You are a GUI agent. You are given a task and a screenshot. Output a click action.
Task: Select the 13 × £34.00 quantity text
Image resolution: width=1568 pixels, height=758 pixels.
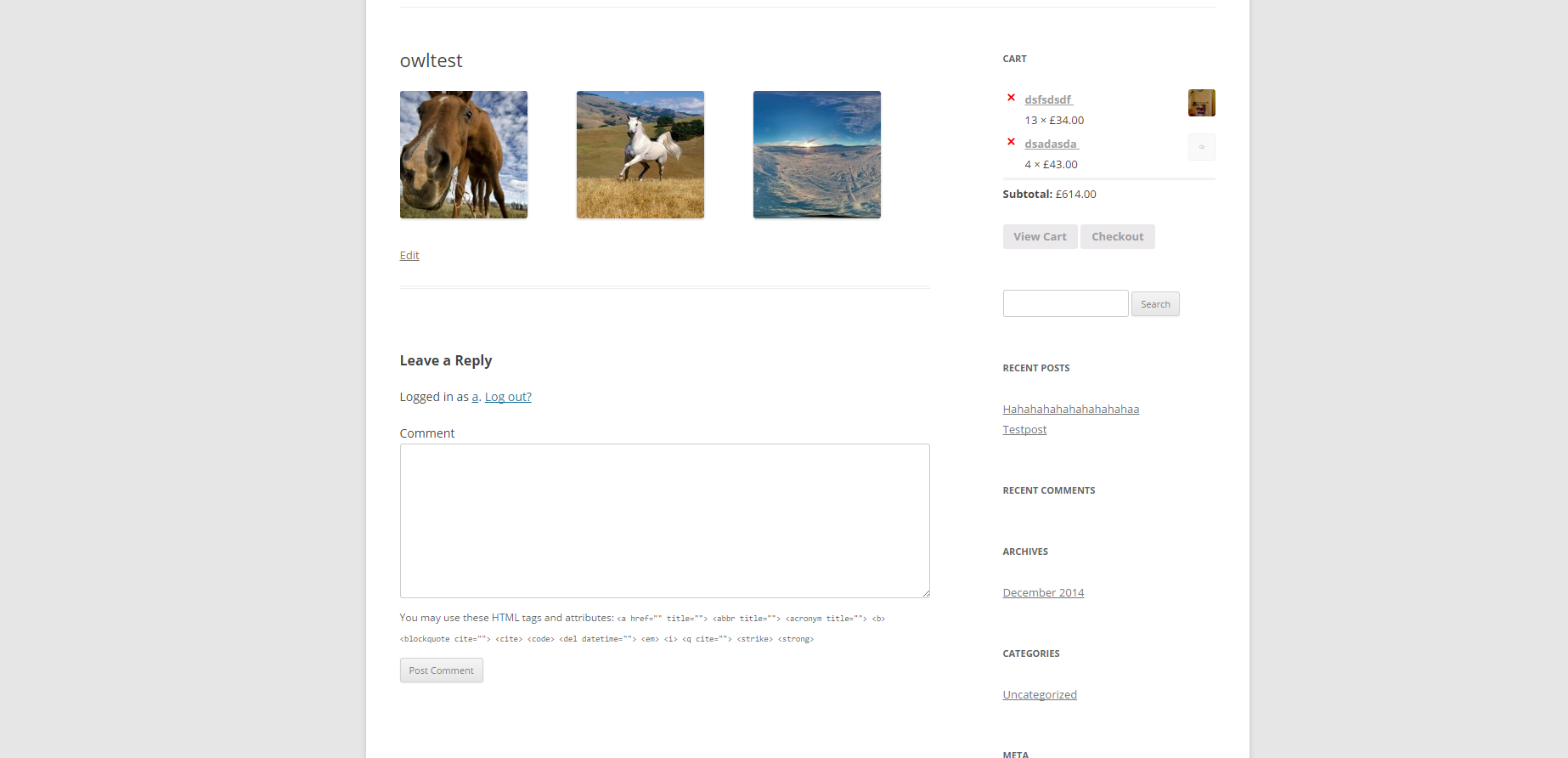coord(1054,120)
